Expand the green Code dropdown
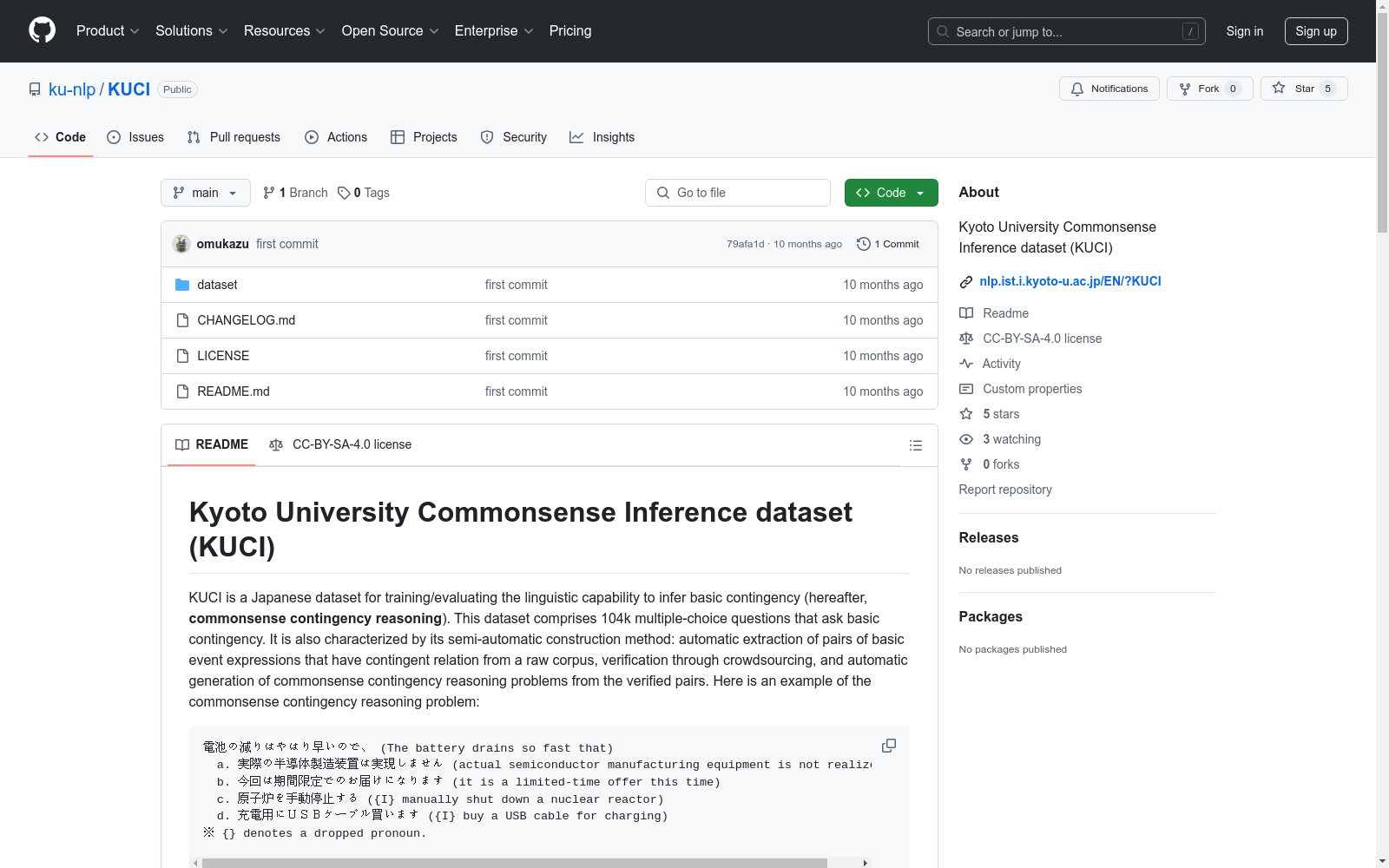The width and height of the screenshot is (1389, 868). tap(891, 193)
